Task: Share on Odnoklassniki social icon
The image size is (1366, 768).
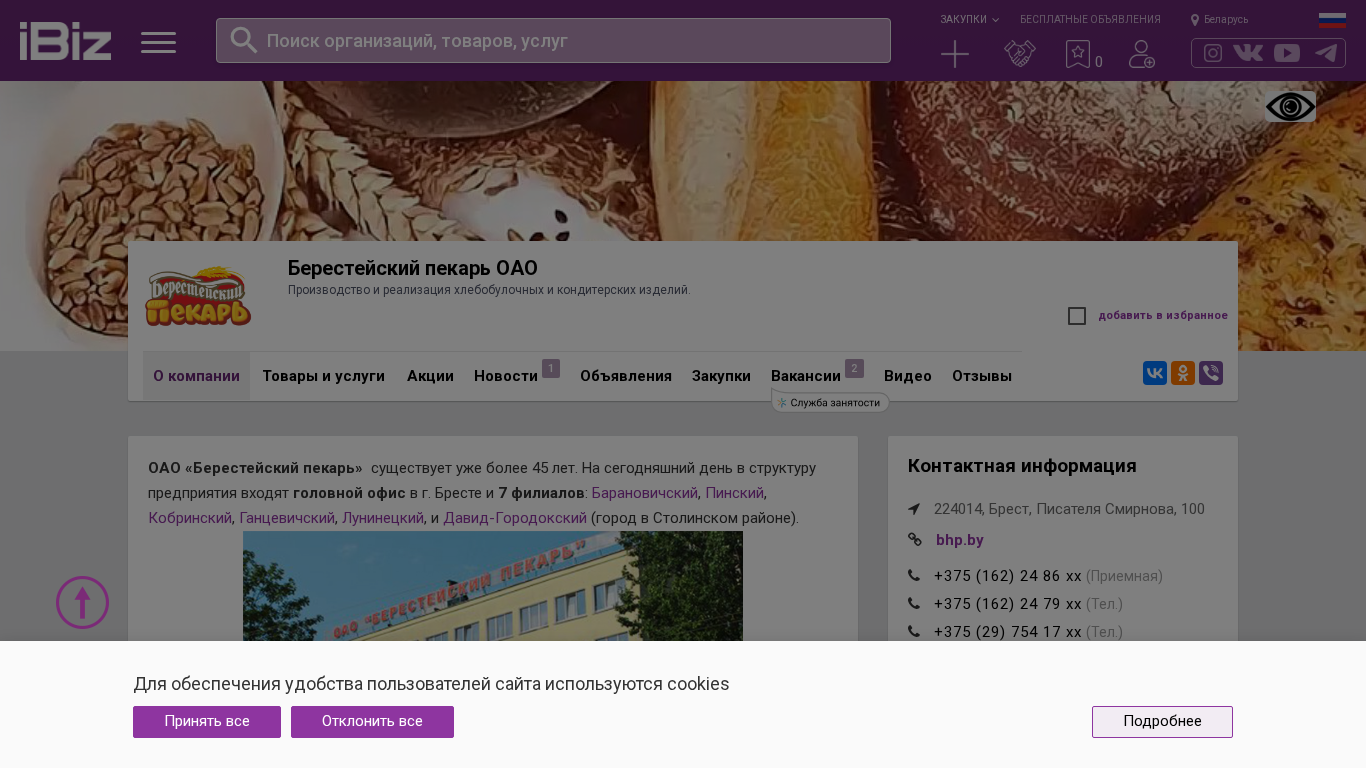Action: [x=1183, y=373]
